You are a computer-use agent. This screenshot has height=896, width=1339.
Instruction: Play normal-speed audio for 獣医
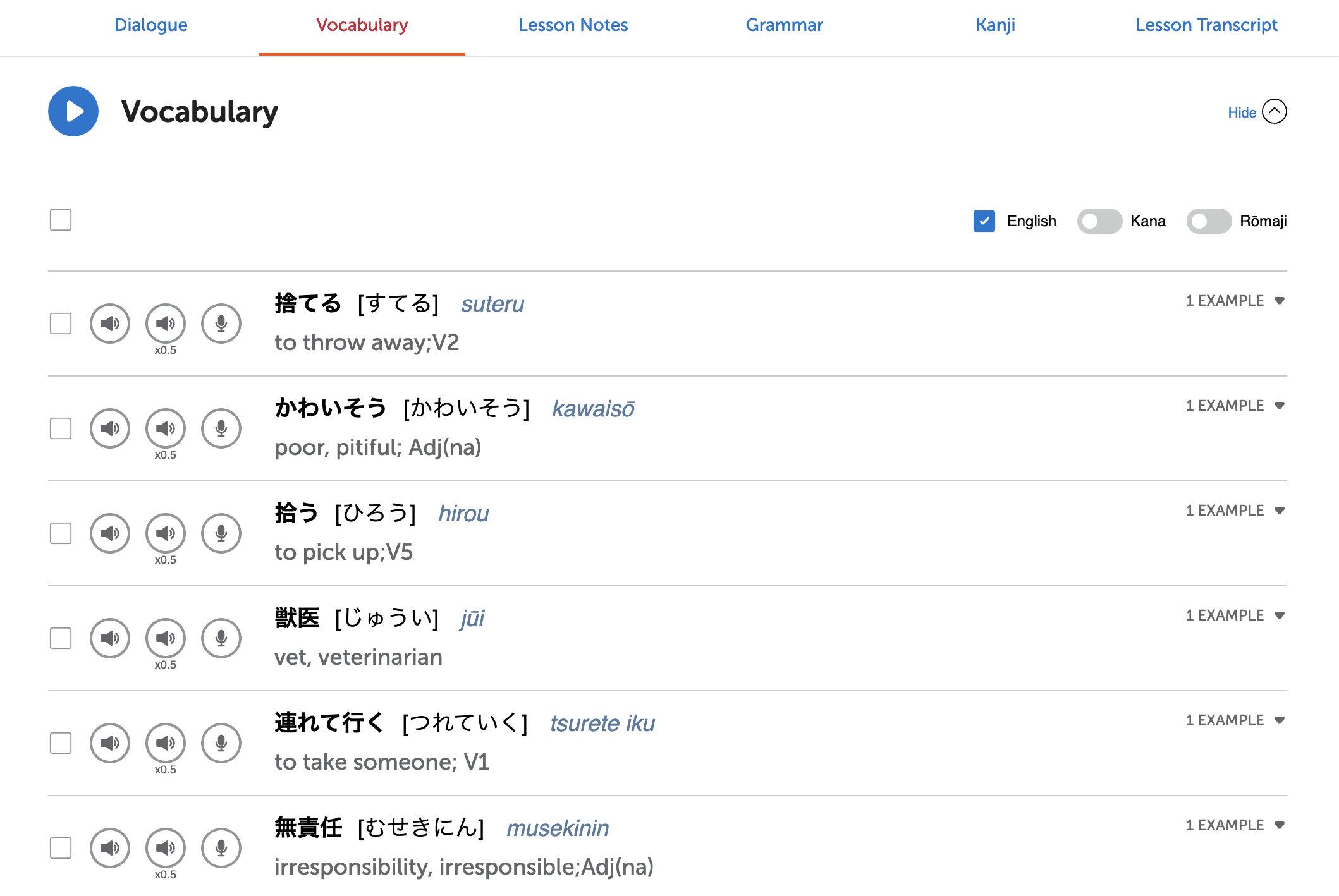click(110, 638)
